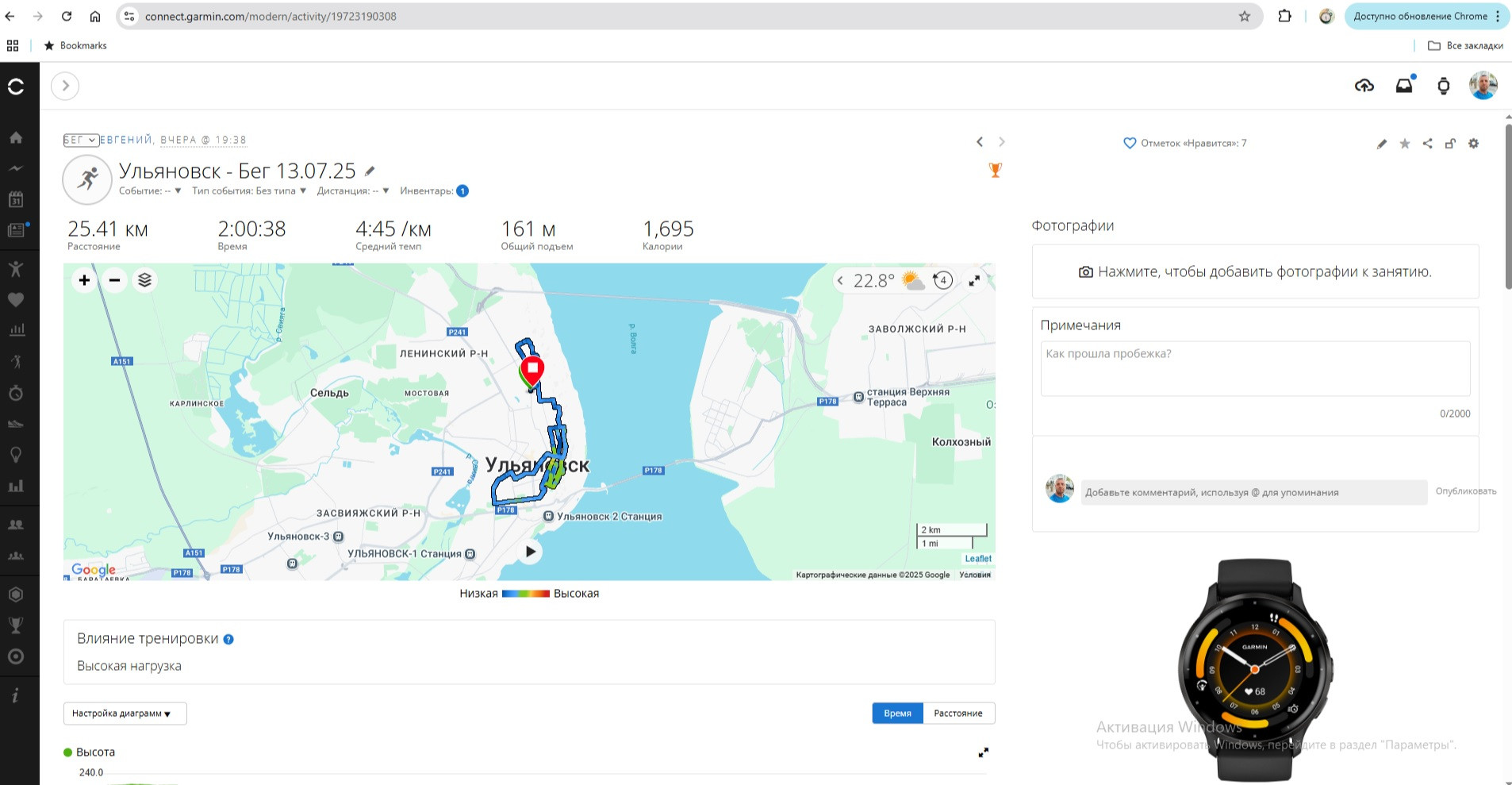Switch charts to Время
1512x785 pixels.
(897, 714)
